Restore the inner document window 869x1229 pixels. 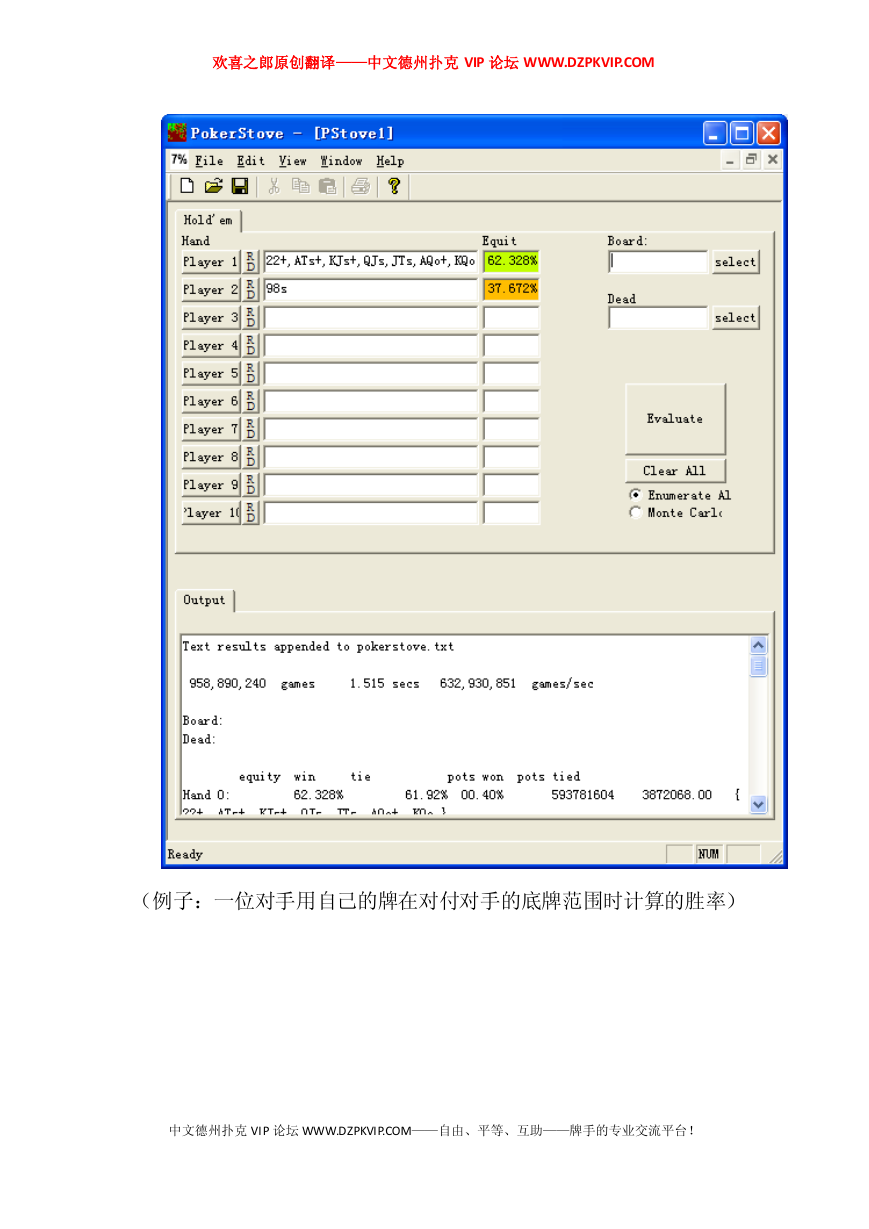point(751,160)
